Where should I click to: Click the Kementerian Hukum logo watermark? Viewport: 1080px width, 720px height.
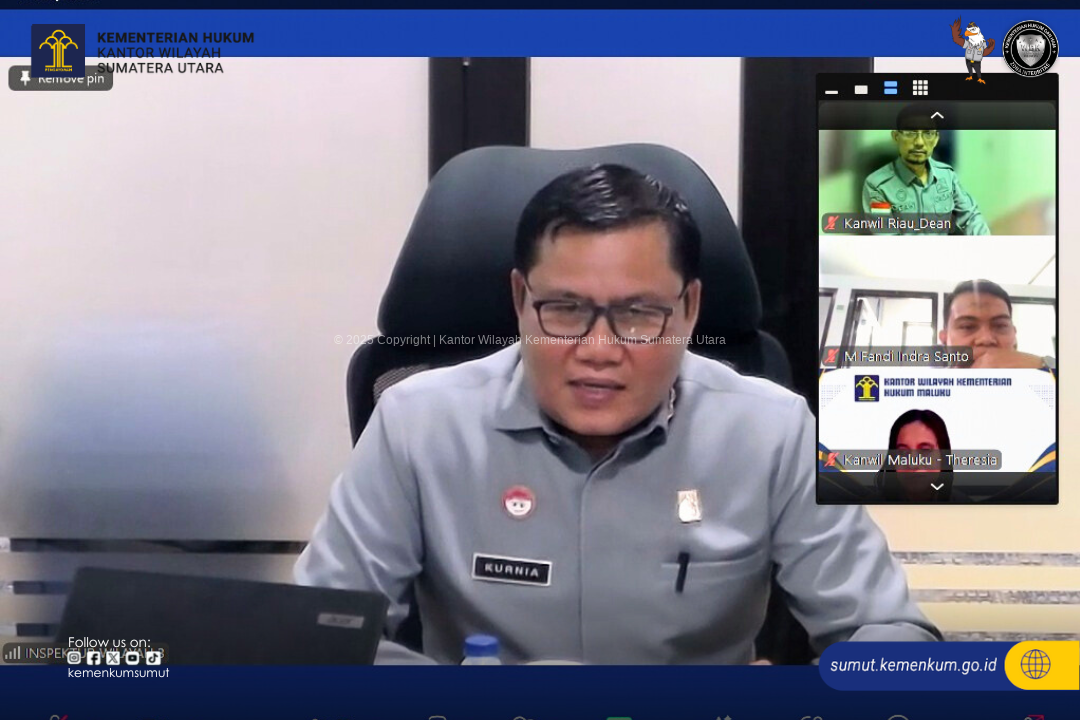pos(57,49)
